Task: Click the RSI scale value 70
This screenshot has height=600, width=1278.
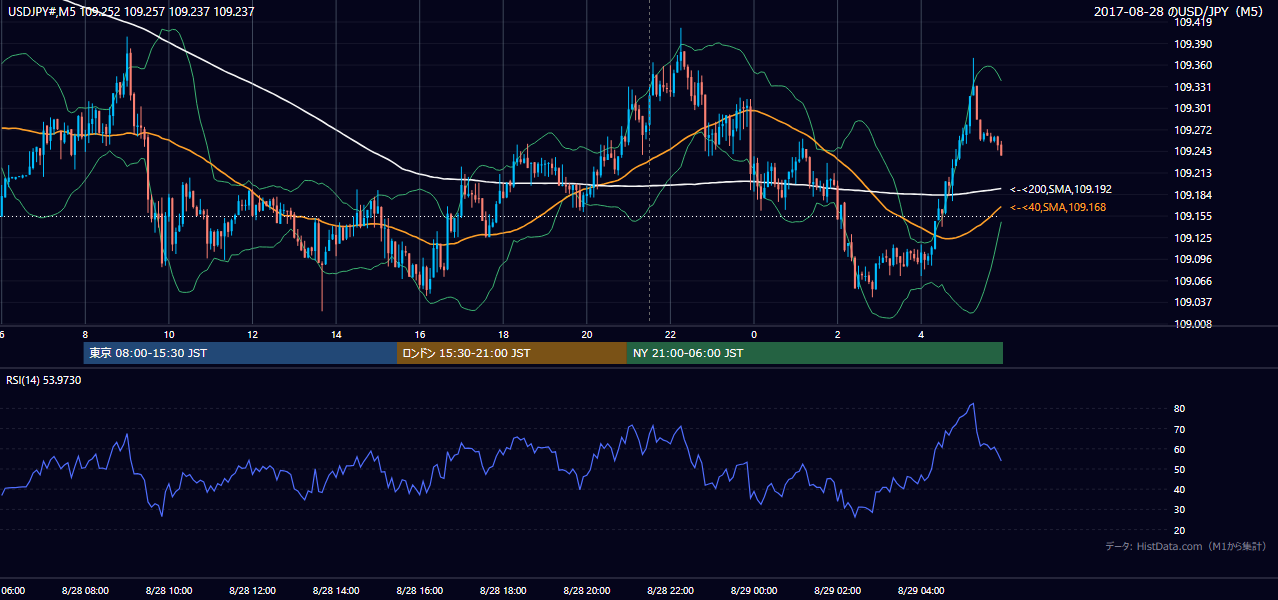Action: pyautogui.click(x=1180, y=429)
